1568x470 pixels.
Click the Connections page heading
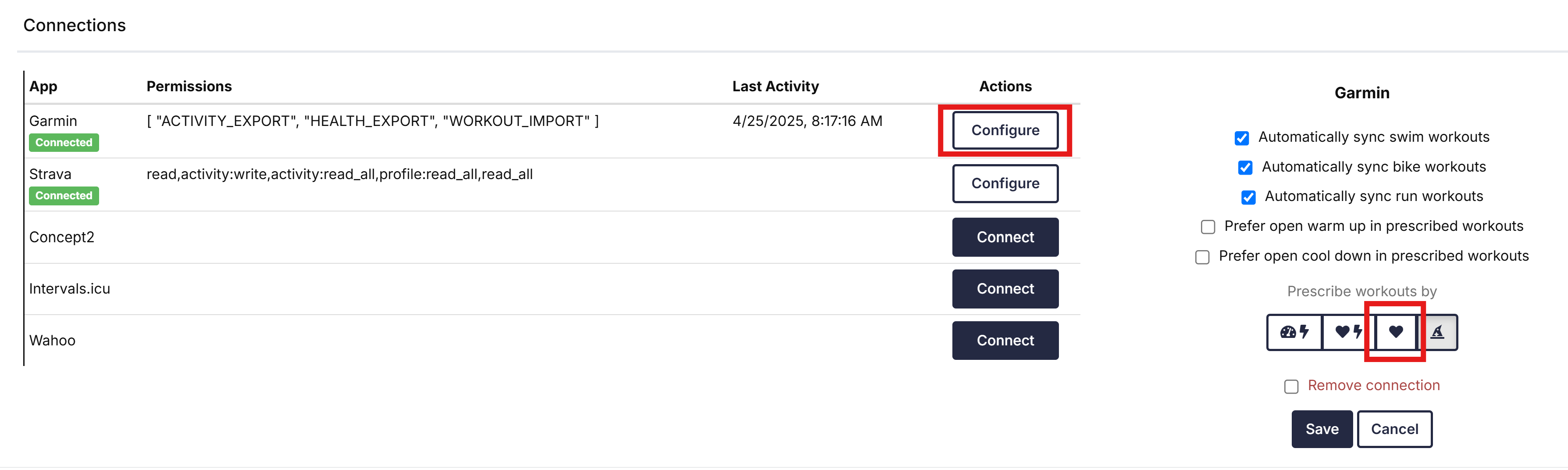[74, 25]
